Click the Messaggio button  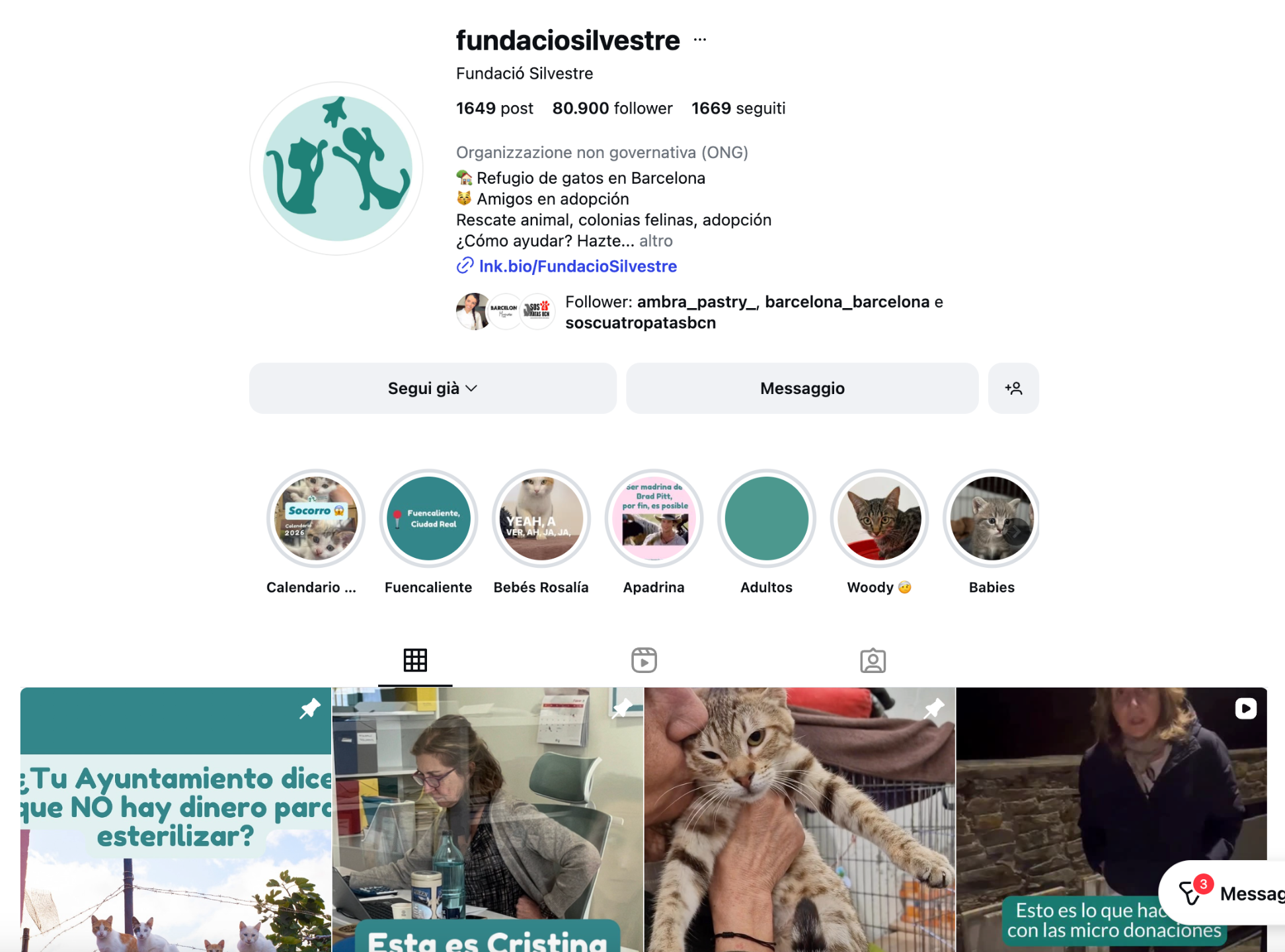point(802,388)
